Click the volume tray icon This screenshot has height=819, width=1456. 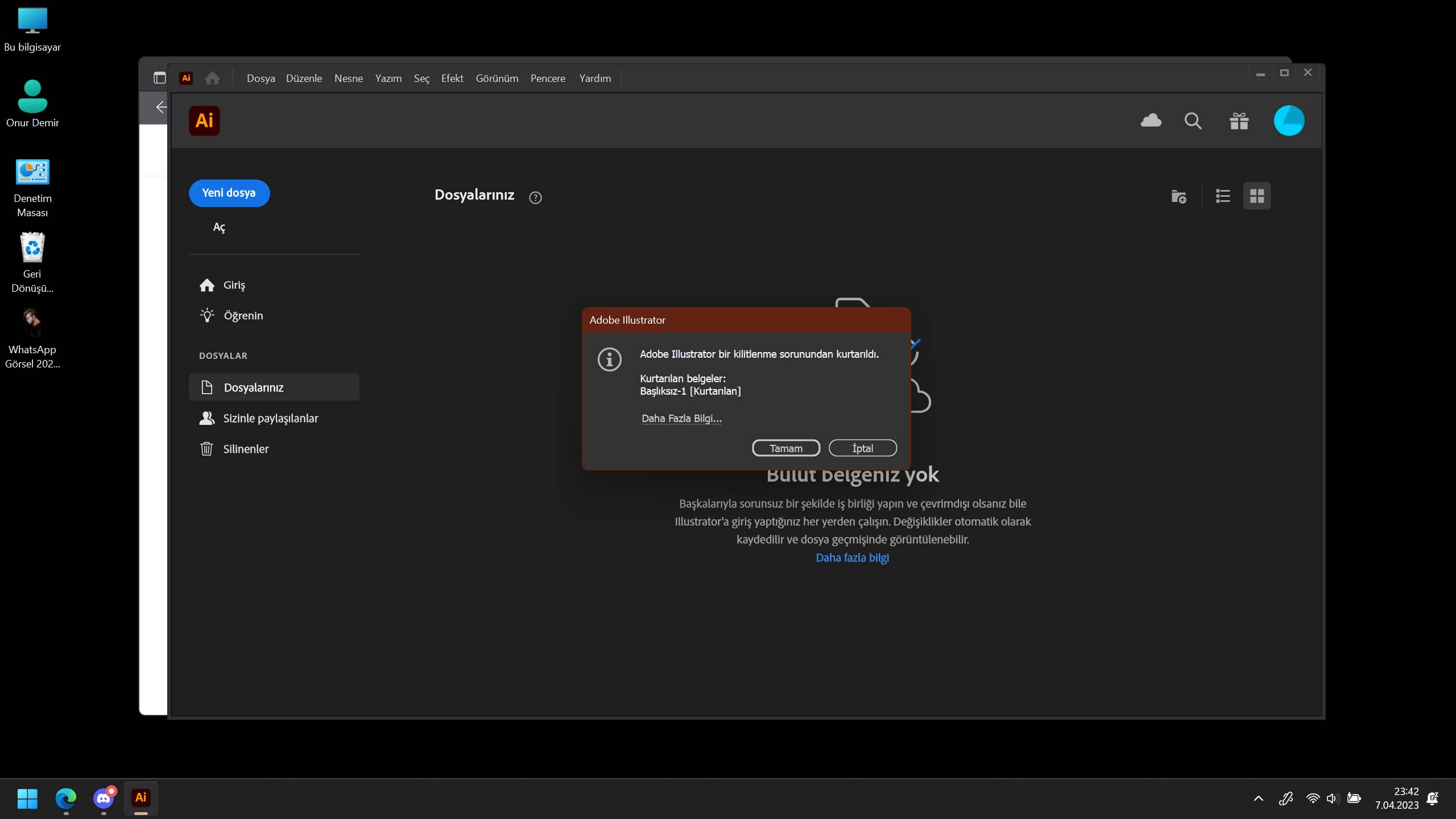click(x=1333, y=799)
